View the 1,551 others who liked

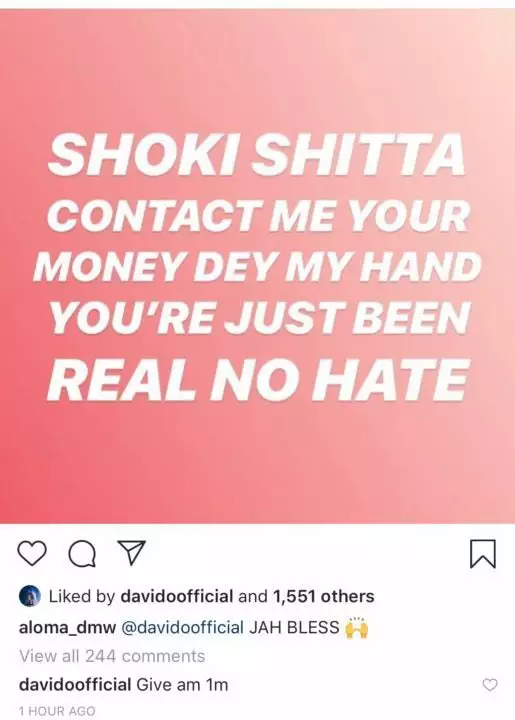324,596
